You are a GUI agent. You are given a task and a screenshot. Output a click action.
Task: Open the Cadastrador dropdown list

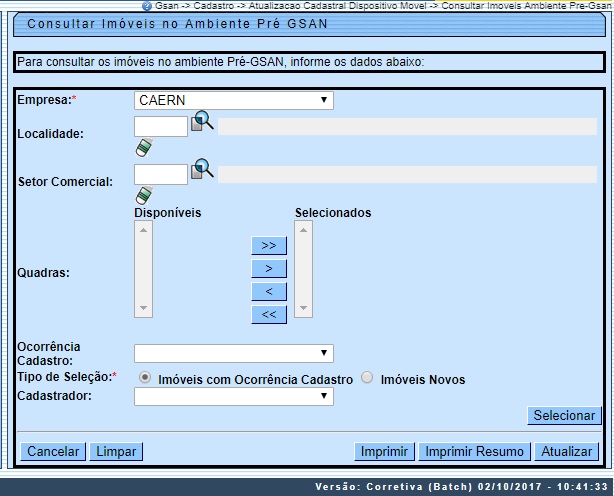tap(233, 396)
